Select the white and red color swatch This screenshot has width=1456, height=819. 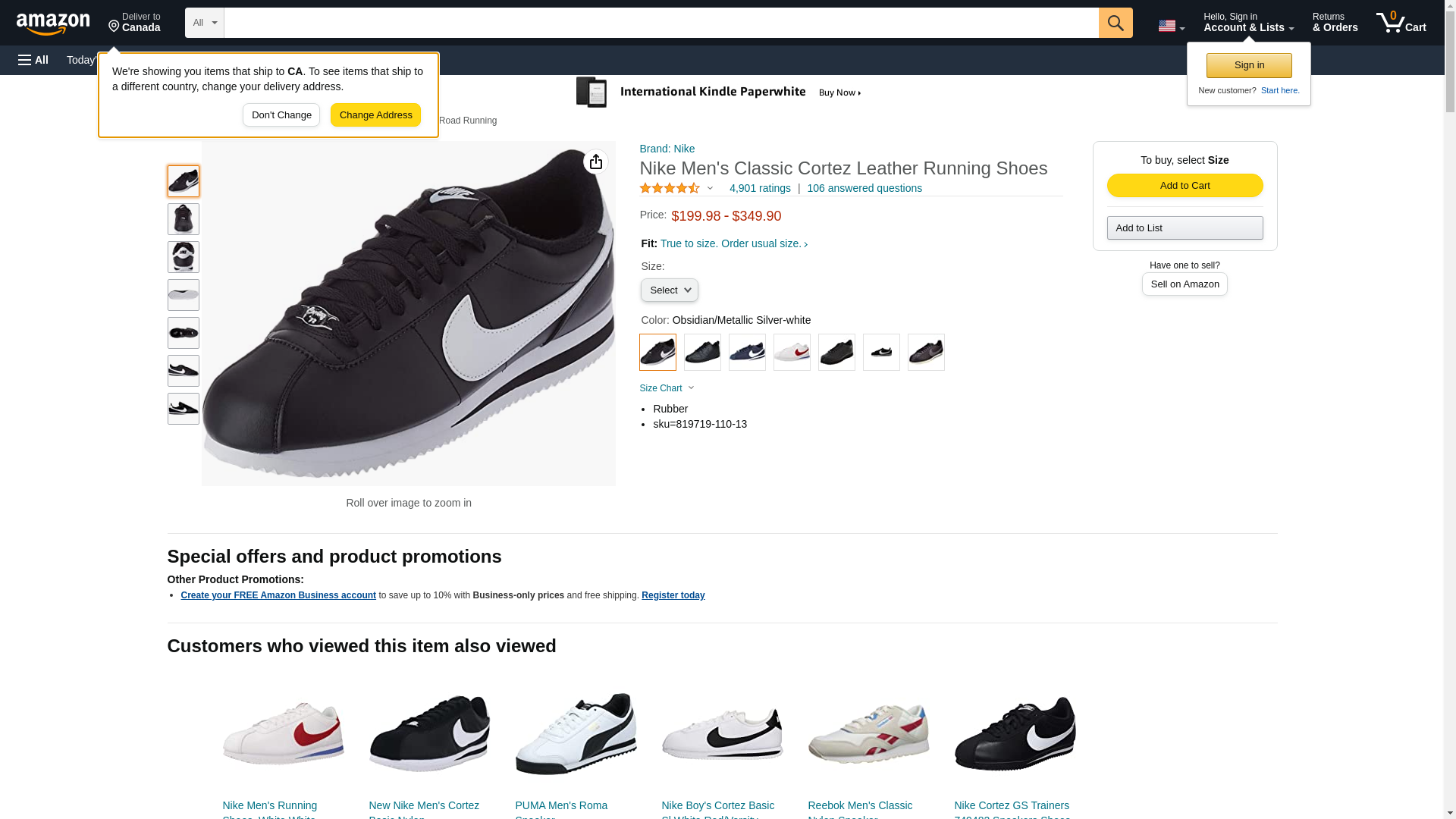click(x=792, y=353)
